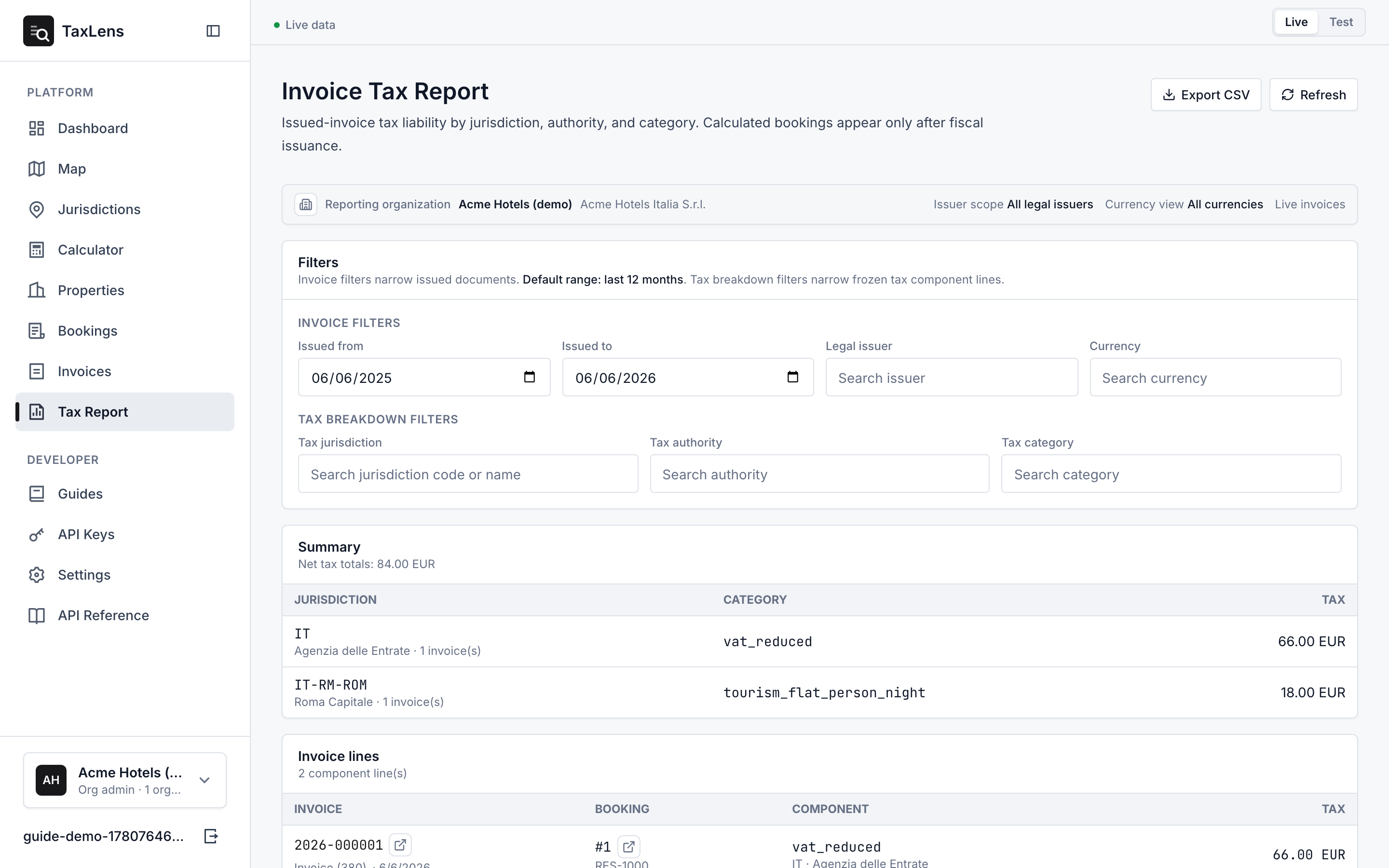Click the sign-out icon beside guide-demo
Viewport: 1389px width, 868px height.
211,836
